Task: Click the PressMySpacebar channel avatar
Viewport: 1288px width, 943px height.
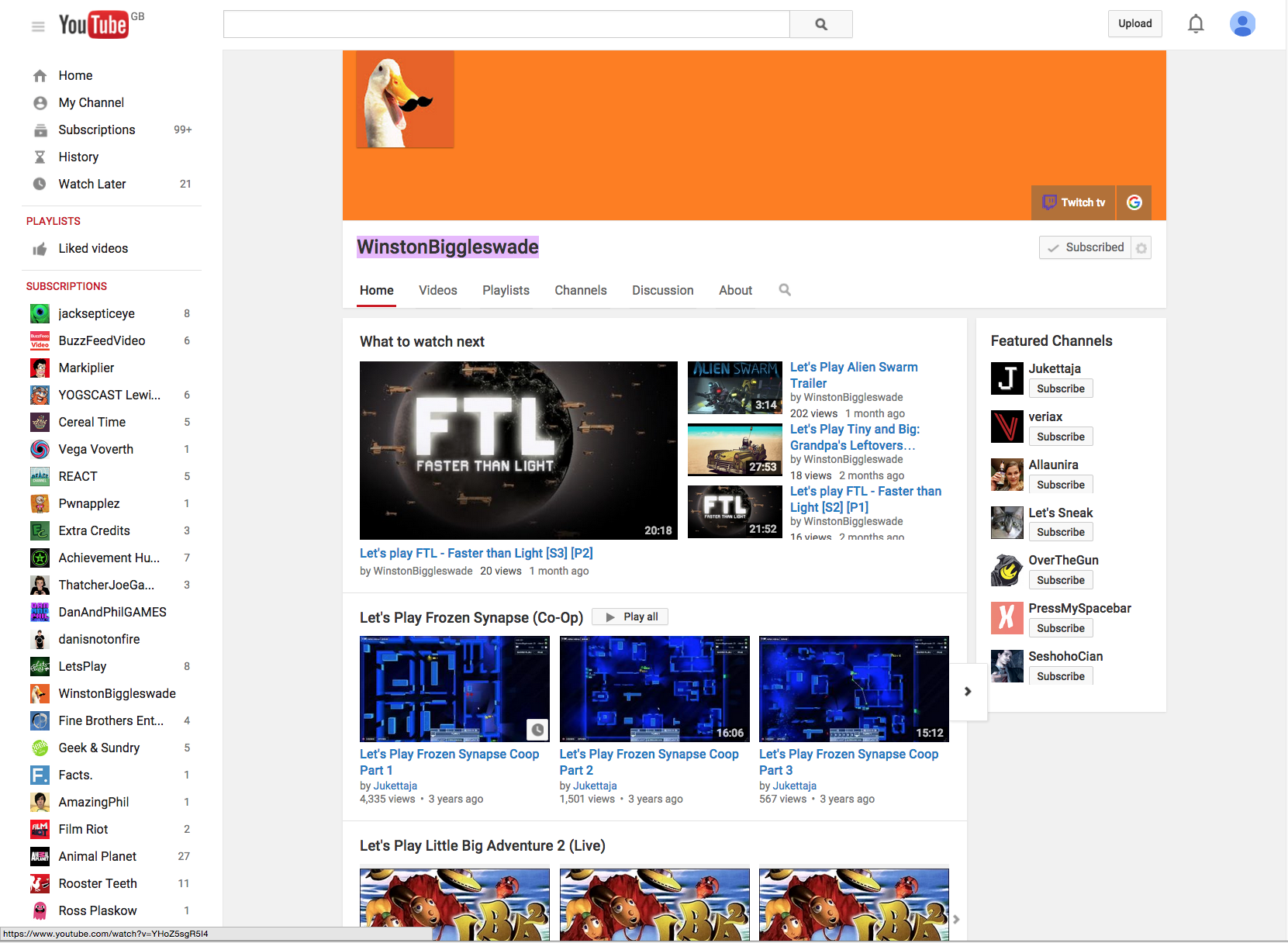Action: [1007, 618]
